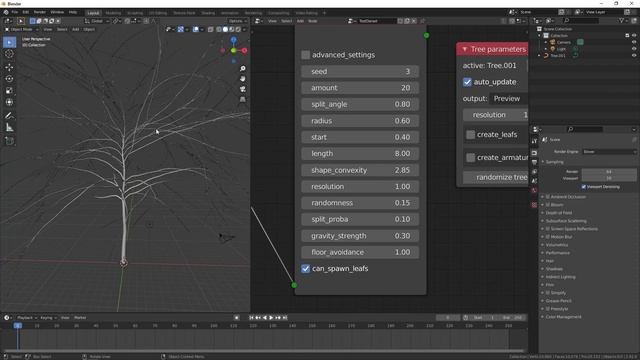Image resolution: width=640 pixels, height=360 pixels.
Task: Adjust the split_angle slider
Action: tap(360, 104)
